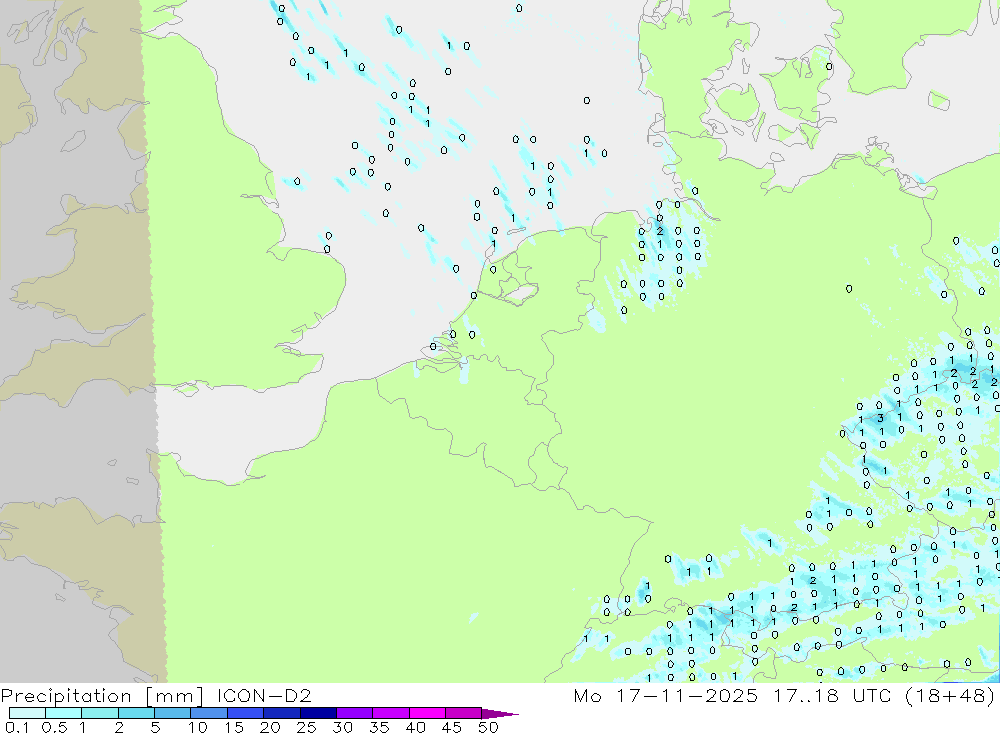The image size is (1000, 733).
Task: Pick the 5–10 mm blue legend swatch
Action: pos(172,713)
